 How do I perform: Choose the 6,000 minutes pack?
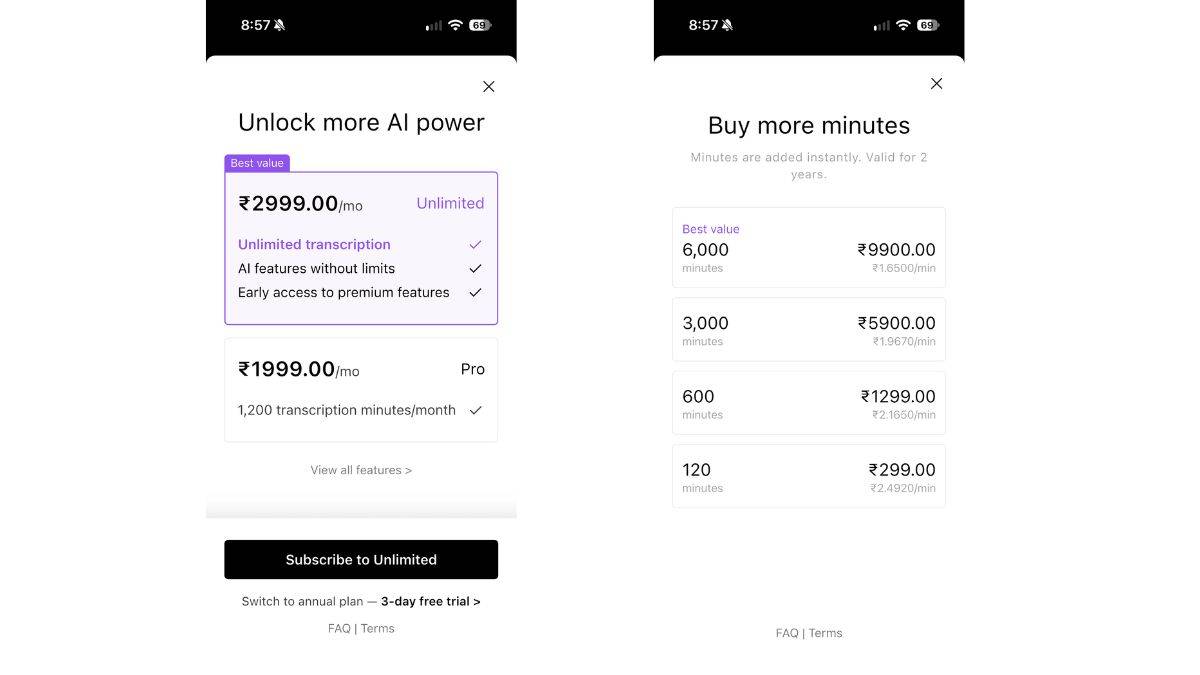tap(809, 248)
